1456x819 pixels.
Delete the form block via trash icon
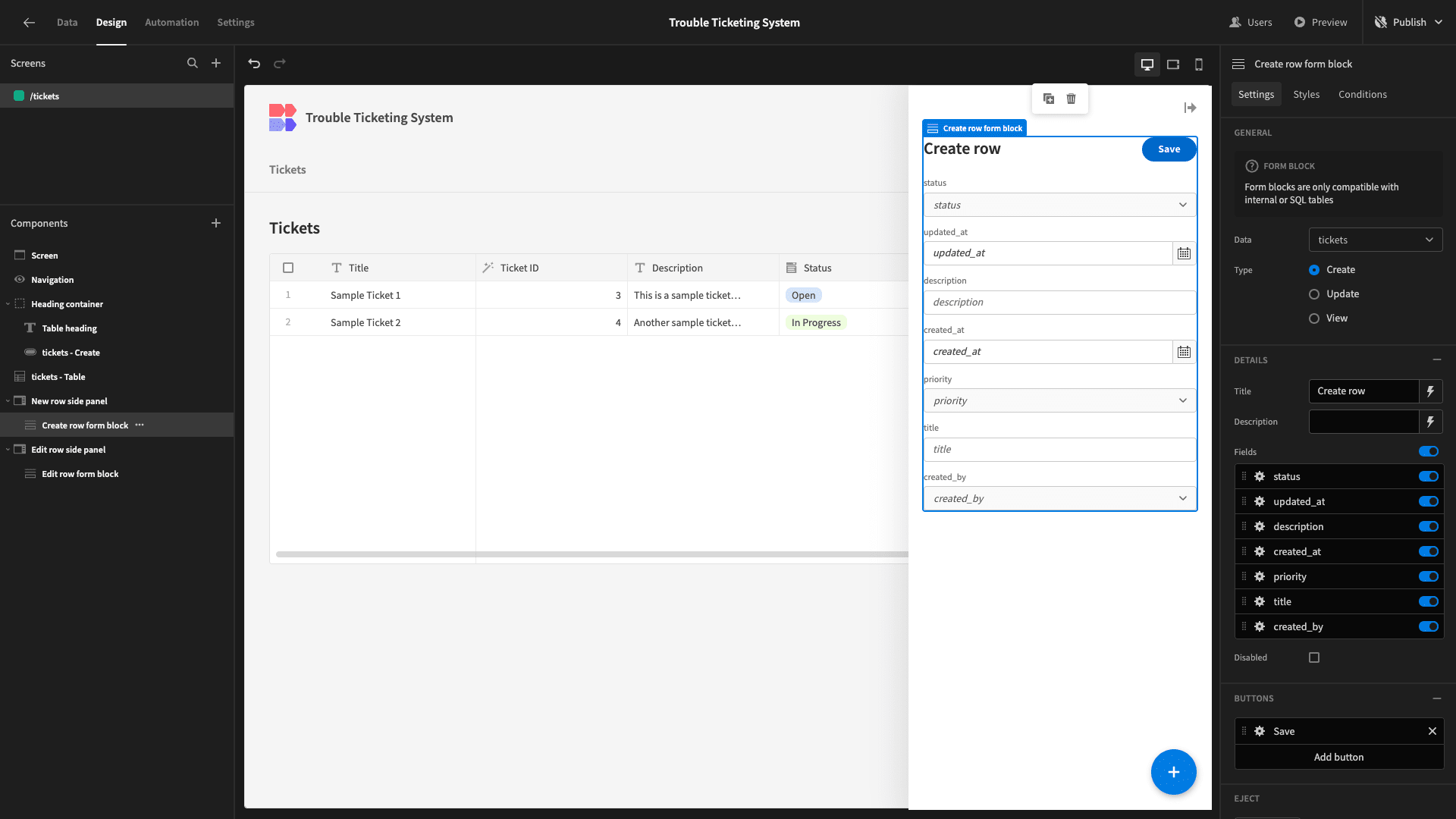click(1072, 99)
